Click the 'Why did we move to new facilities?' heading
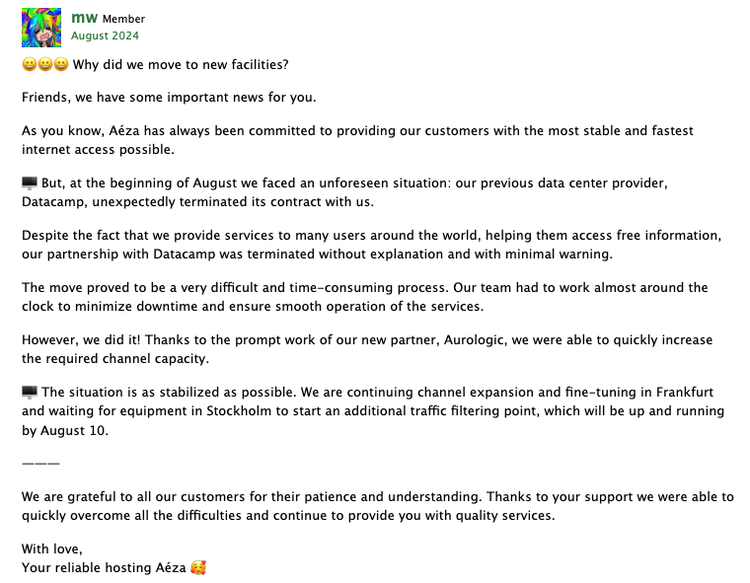The image size is (750, 583). pos(181,65)
